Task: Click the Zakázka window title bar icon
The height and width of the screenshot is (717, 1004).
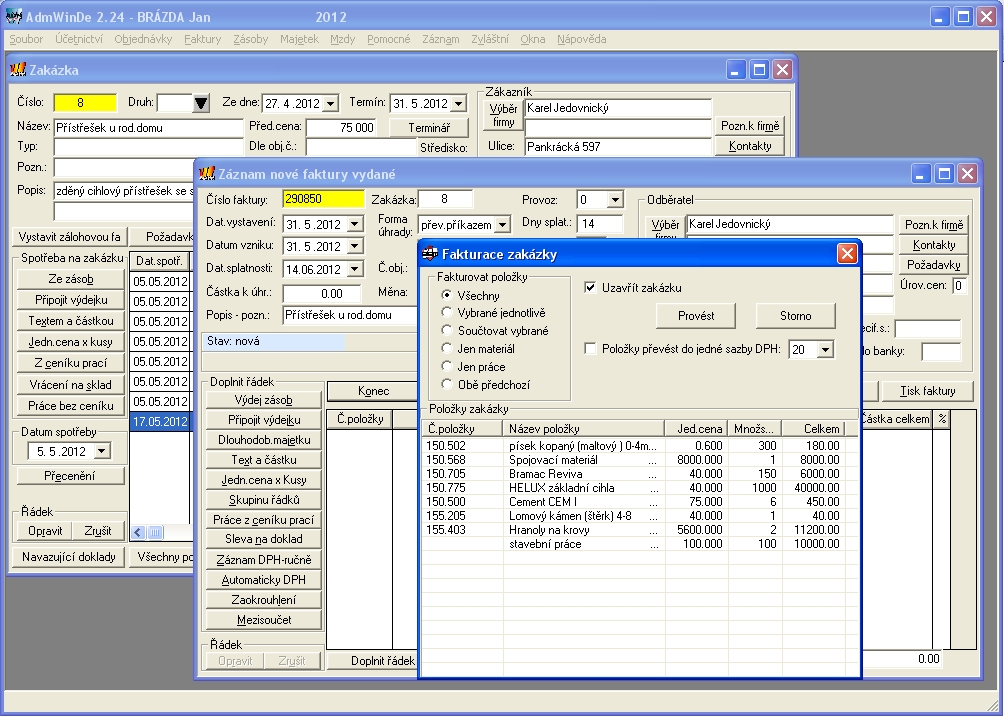Action: click(x=18, y=69)
